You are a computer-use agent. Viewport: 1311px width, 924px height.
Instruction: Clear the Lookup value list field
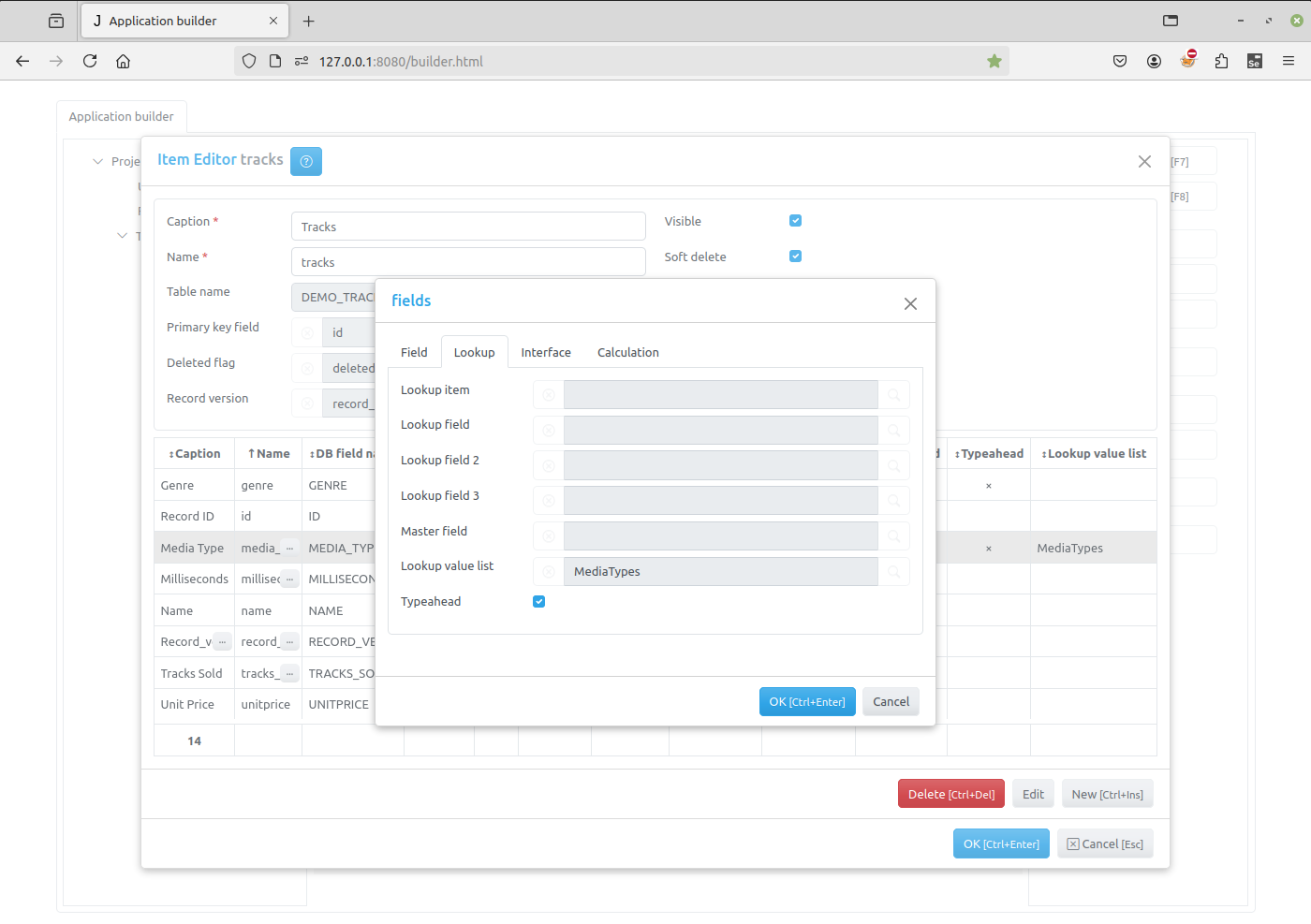[x=549, y=572]
